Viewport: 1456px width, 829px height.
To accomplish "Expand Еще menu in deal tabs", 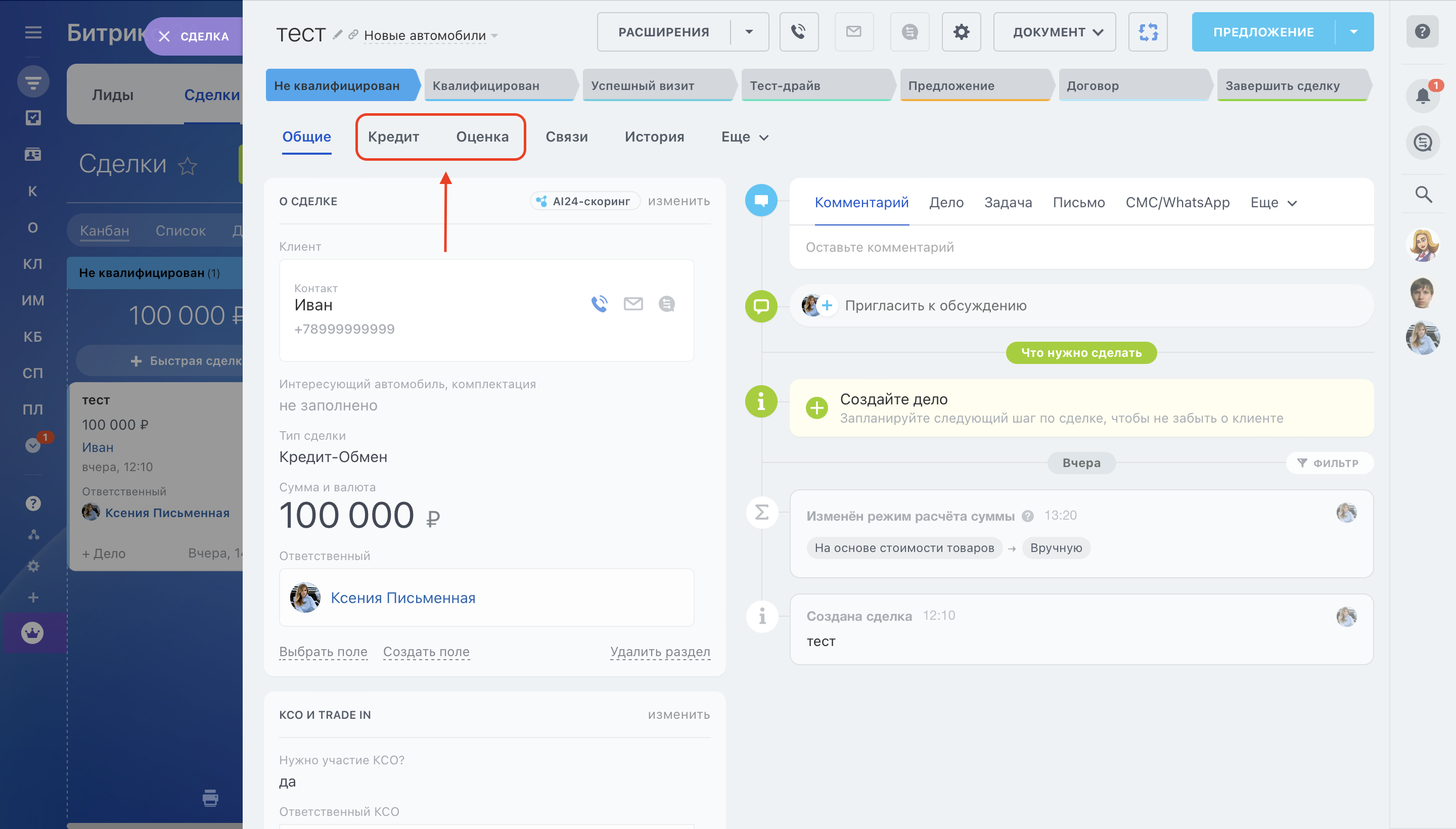I will [x=744, y=136].
